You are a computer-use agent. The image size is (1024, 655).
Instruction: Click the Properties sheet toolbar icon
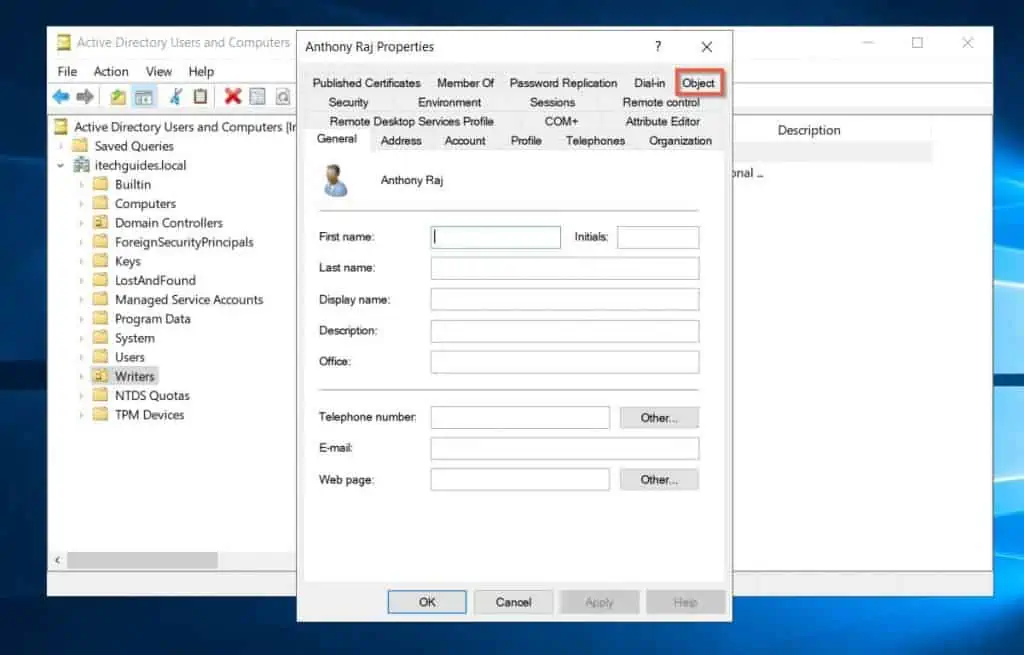(258, 97)
